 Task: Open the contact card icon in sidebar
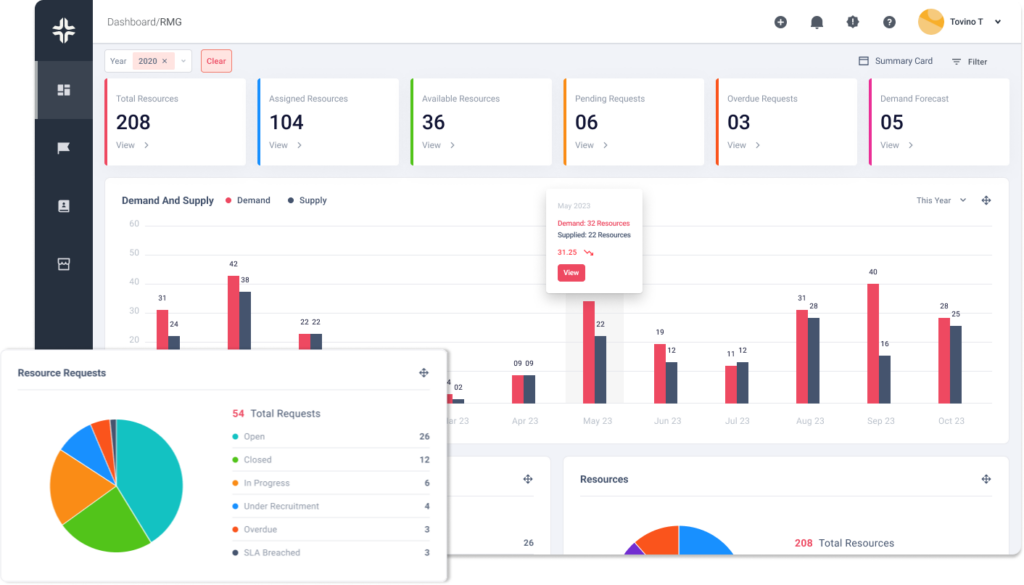tap(64, 206)
